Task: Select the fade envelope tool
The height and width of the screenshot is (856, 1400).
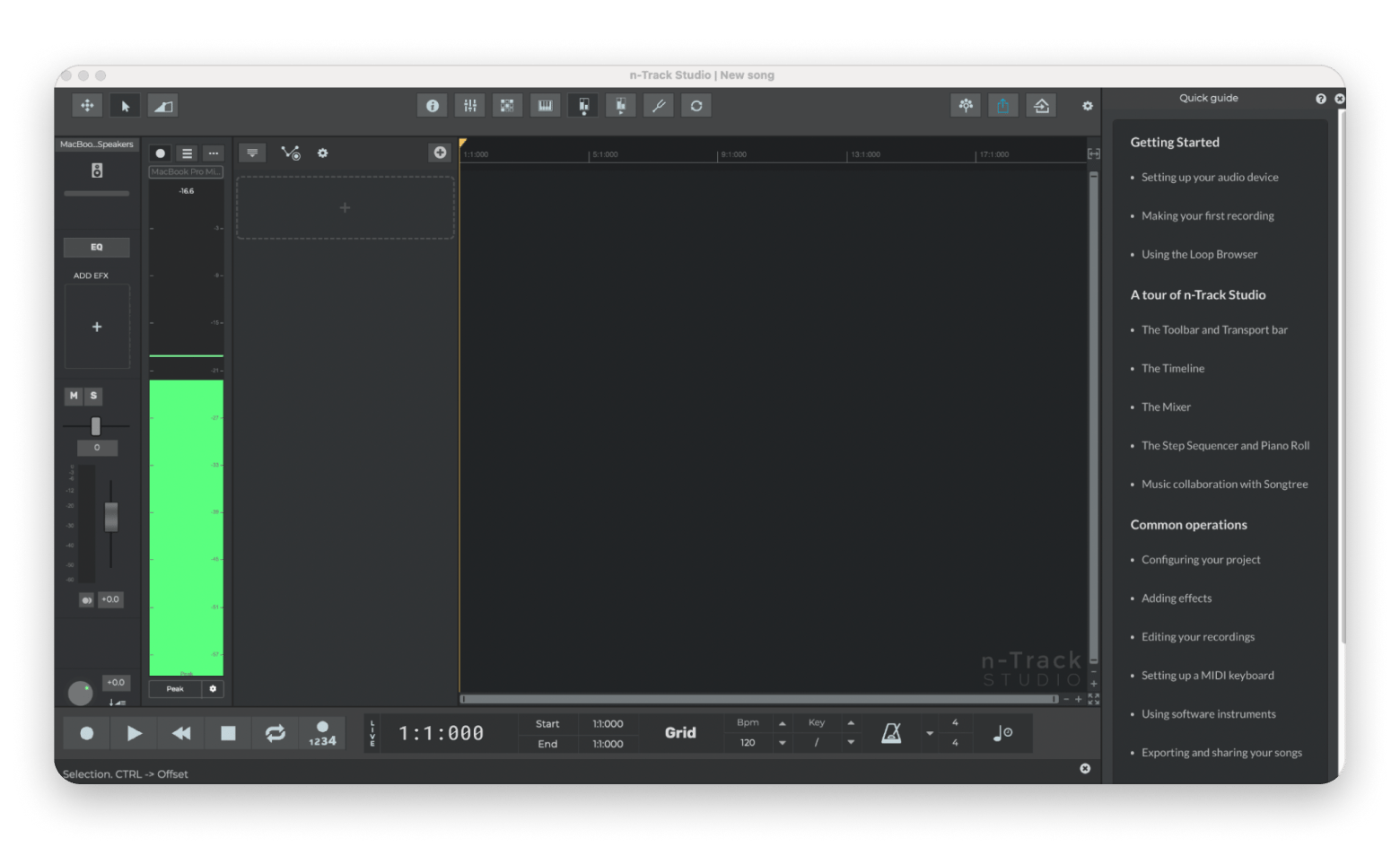Action: (162, 106)
